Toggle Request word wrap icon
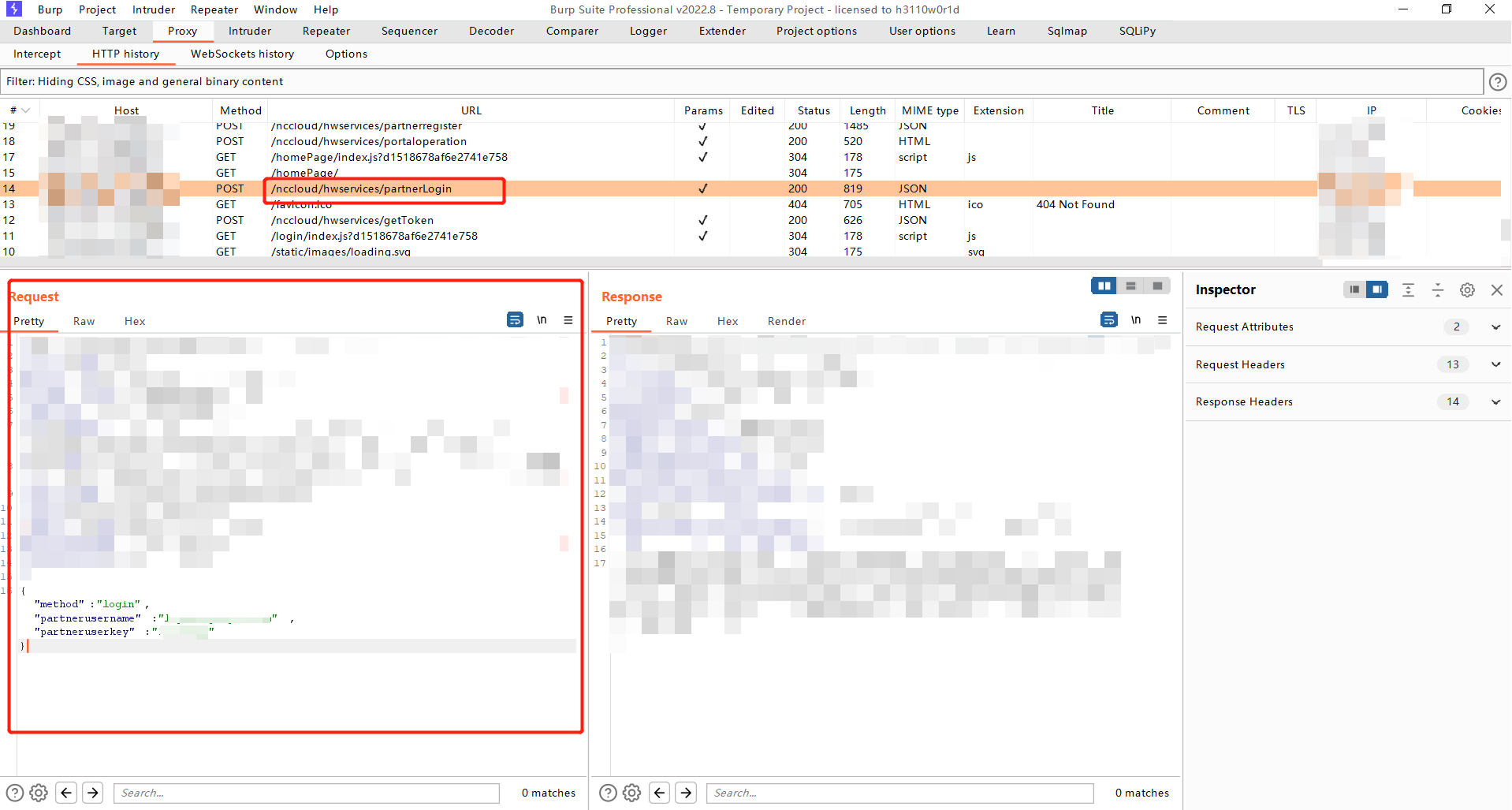 (x=515, y=319)
